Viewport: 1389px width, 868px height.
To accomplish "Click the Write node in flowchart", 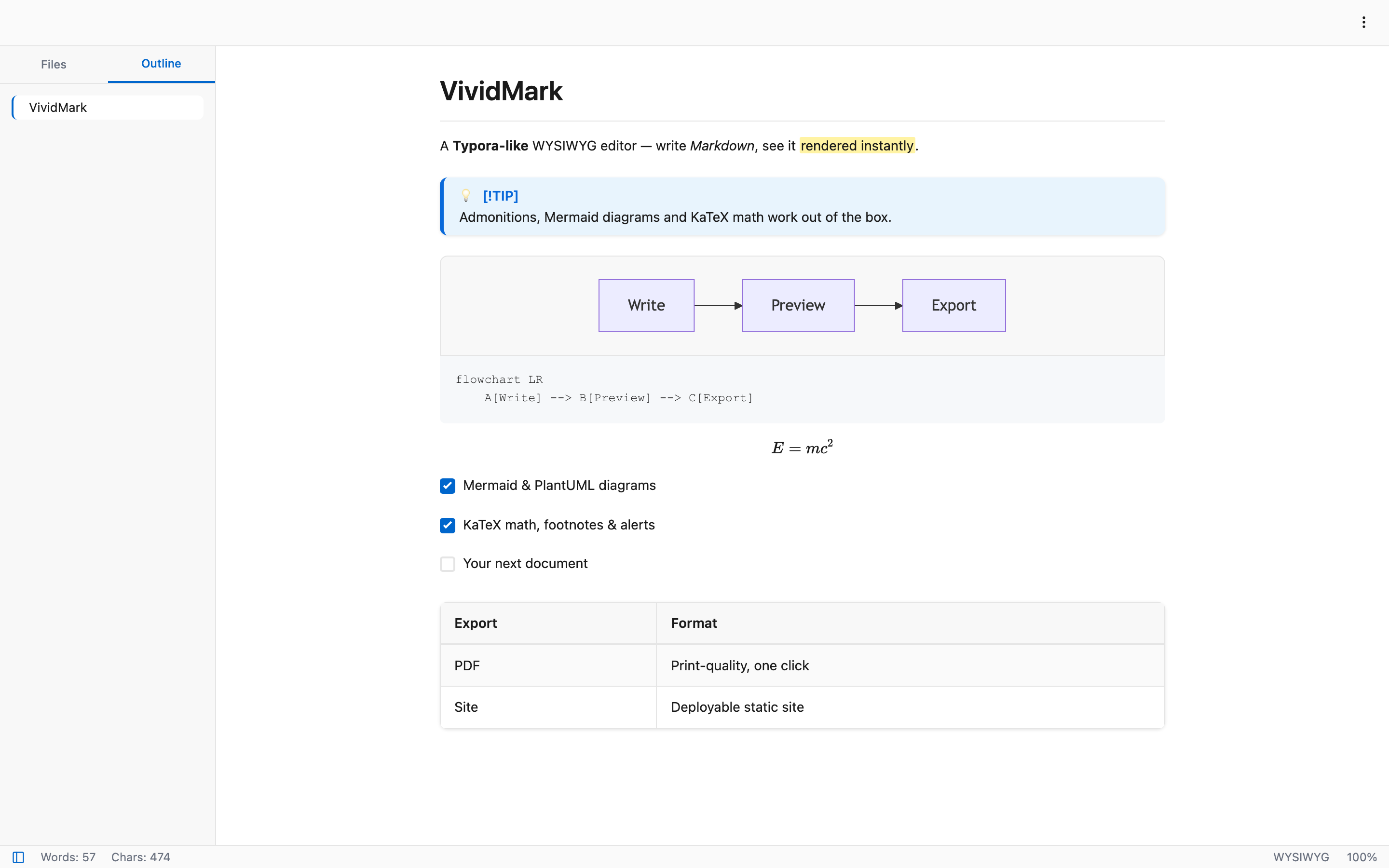I will (x=646, y=305).
